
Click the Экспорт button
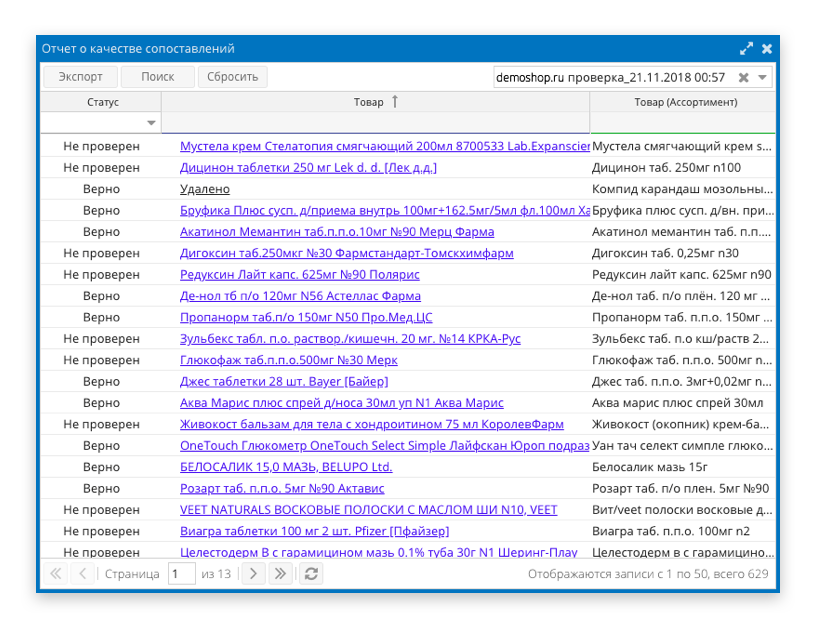tap(80, 77)
